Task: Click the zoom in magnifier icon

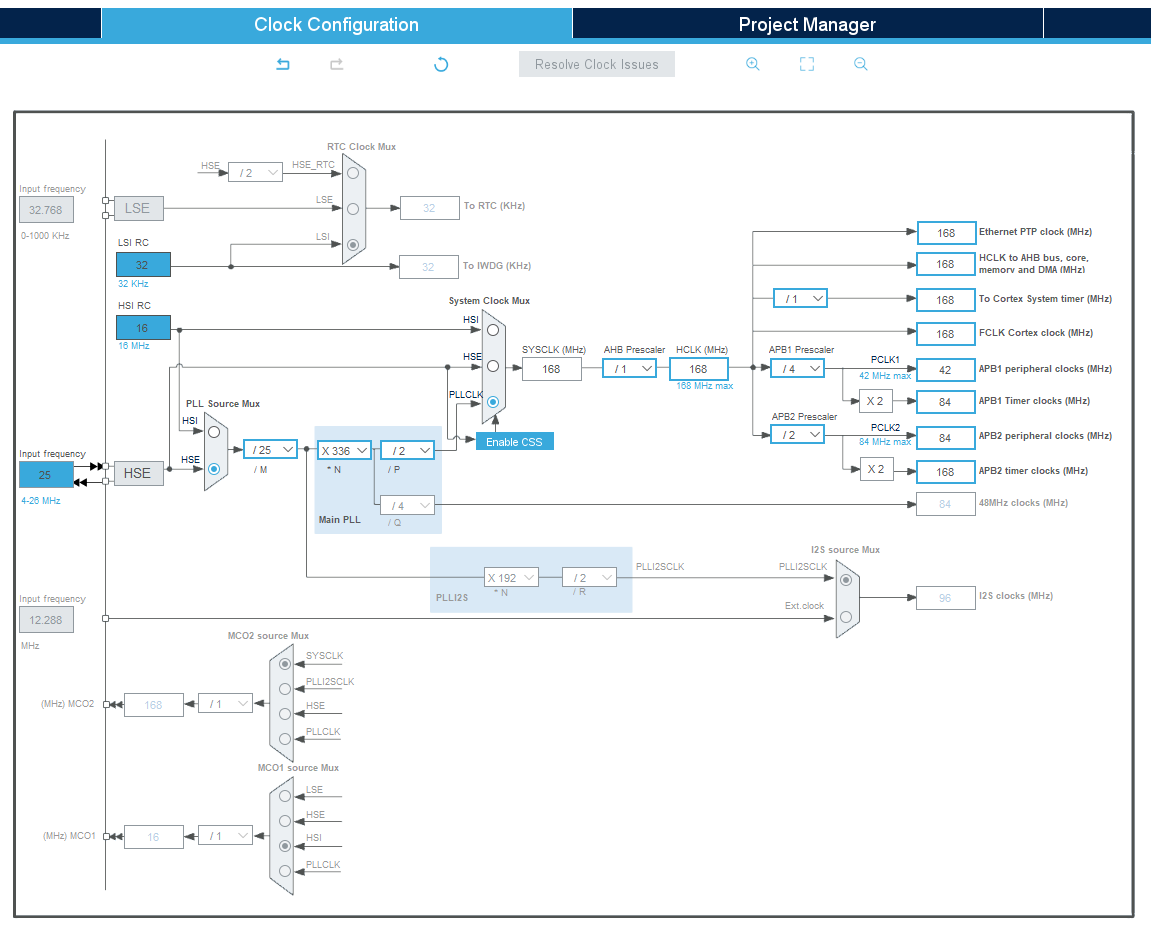Action: coord(753,65)
